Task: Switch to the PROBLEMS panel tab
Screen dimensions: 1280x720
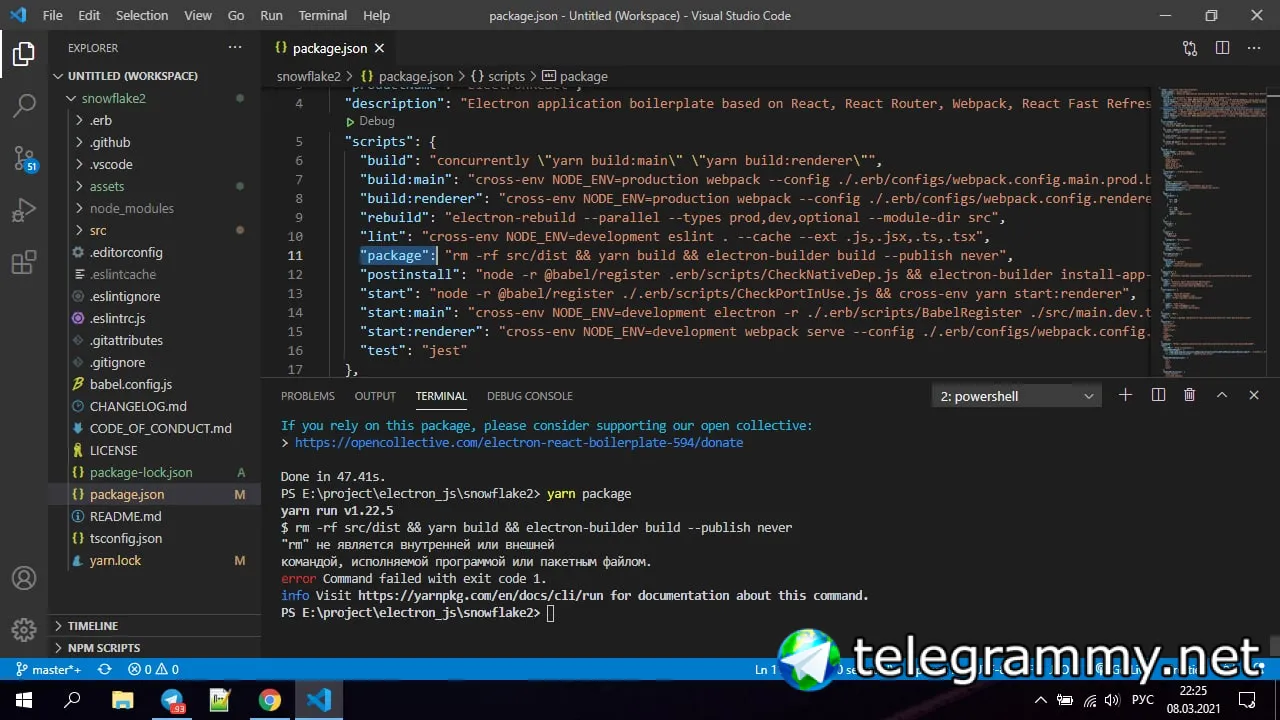Action: [308, 396]
